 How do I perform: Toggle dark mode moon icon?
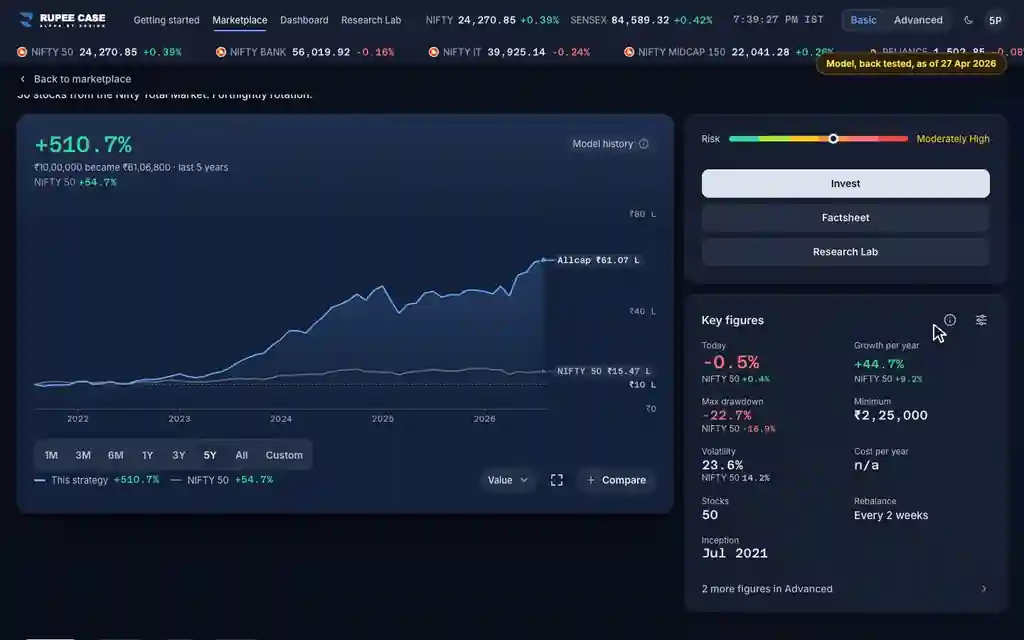tap(968, 20)
